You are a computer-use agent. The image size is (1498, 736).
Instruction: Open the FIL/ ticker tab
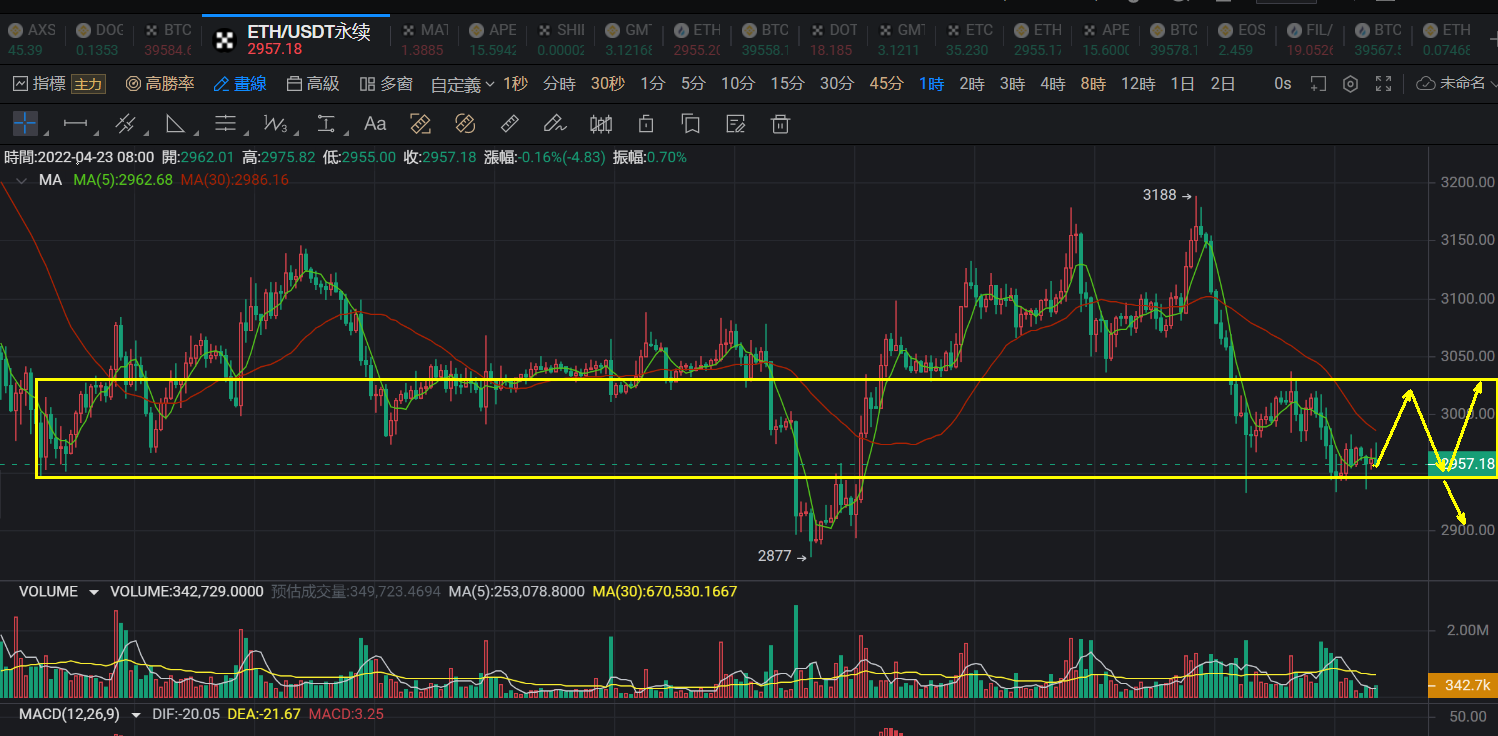(1309, 40)
